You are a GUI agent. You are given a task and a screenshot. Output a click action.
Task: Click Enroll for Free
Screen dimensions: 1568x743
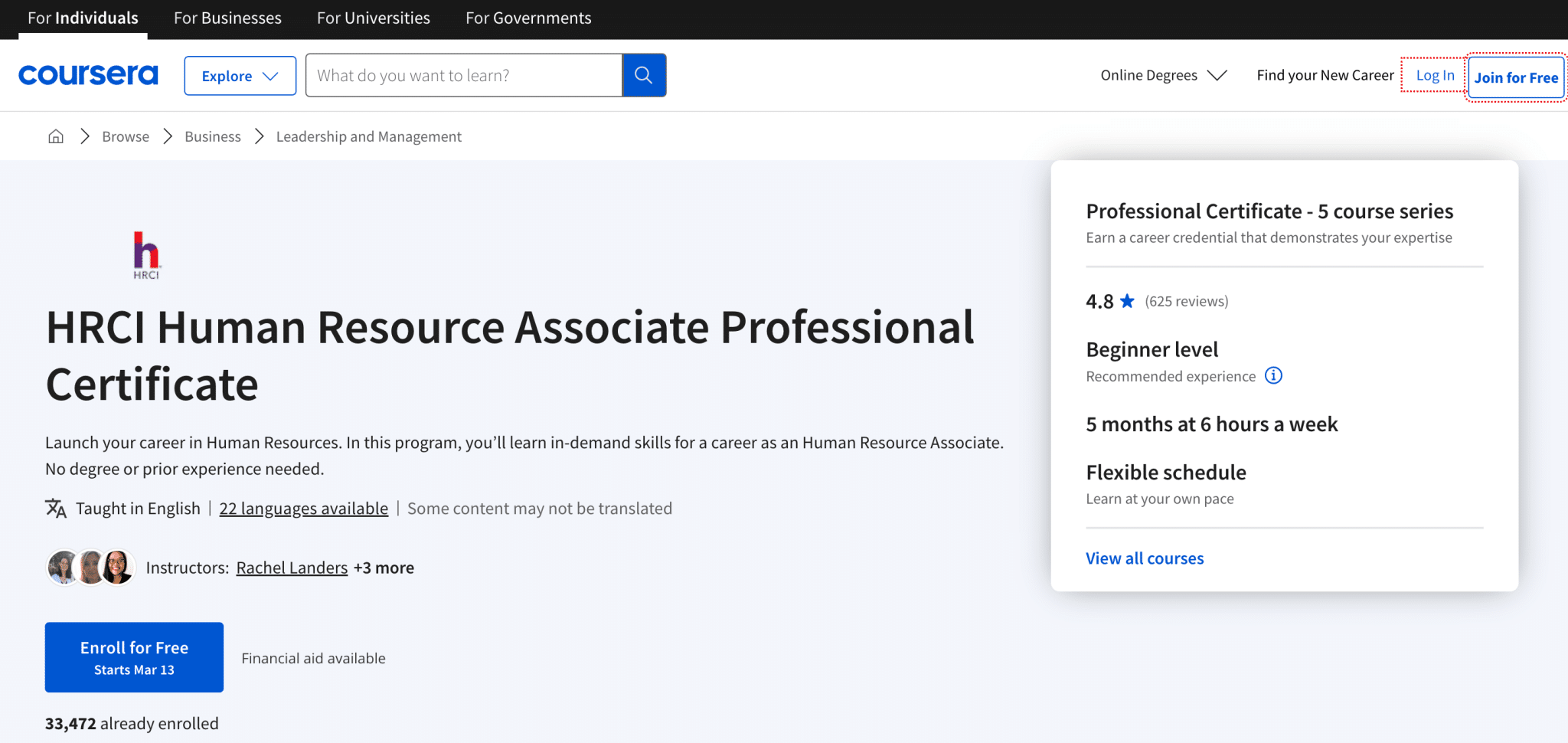click(x=134, y=656)
